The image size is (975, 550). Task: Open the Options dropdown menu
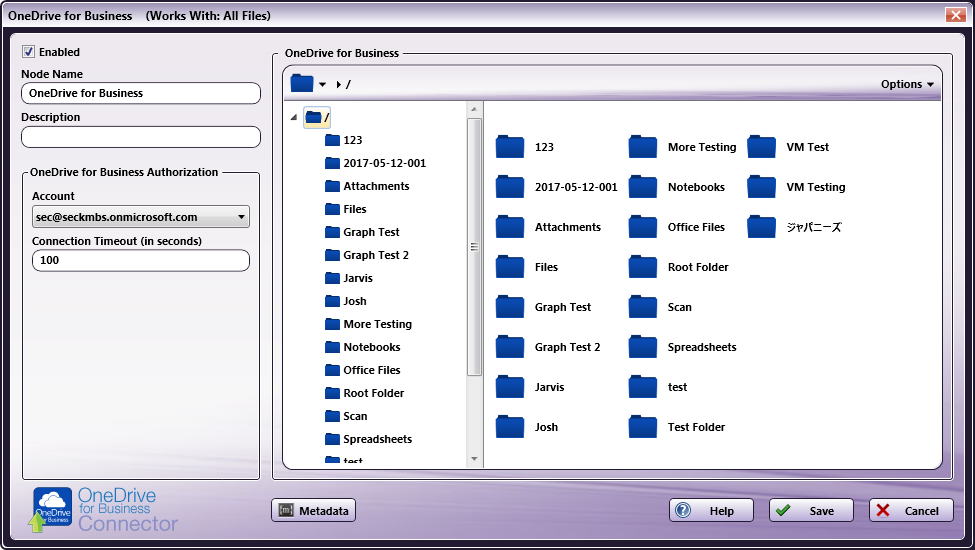(x=907, y=84)
